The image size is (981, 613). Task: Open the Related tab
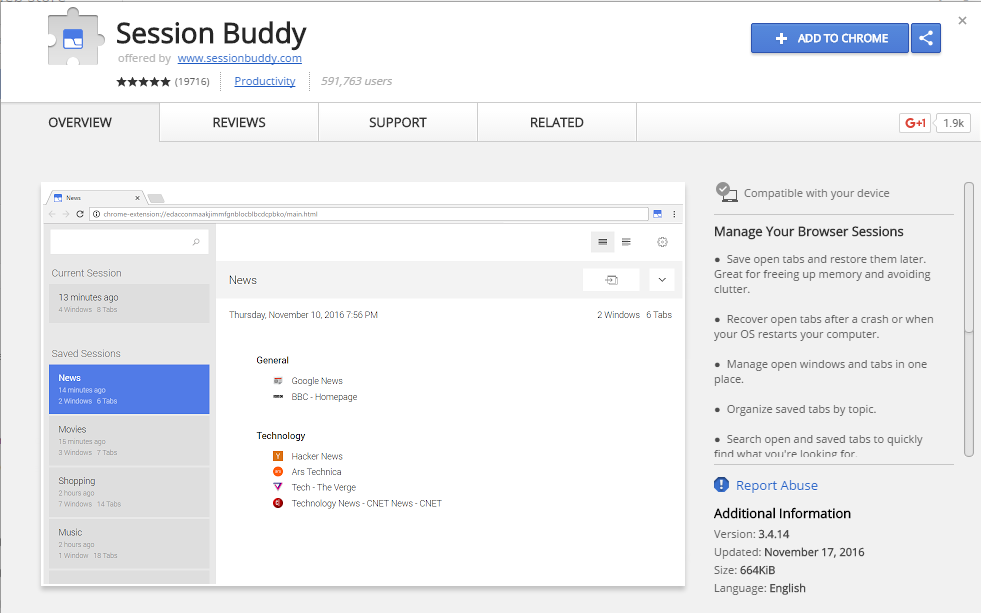(x=557, y=123)
